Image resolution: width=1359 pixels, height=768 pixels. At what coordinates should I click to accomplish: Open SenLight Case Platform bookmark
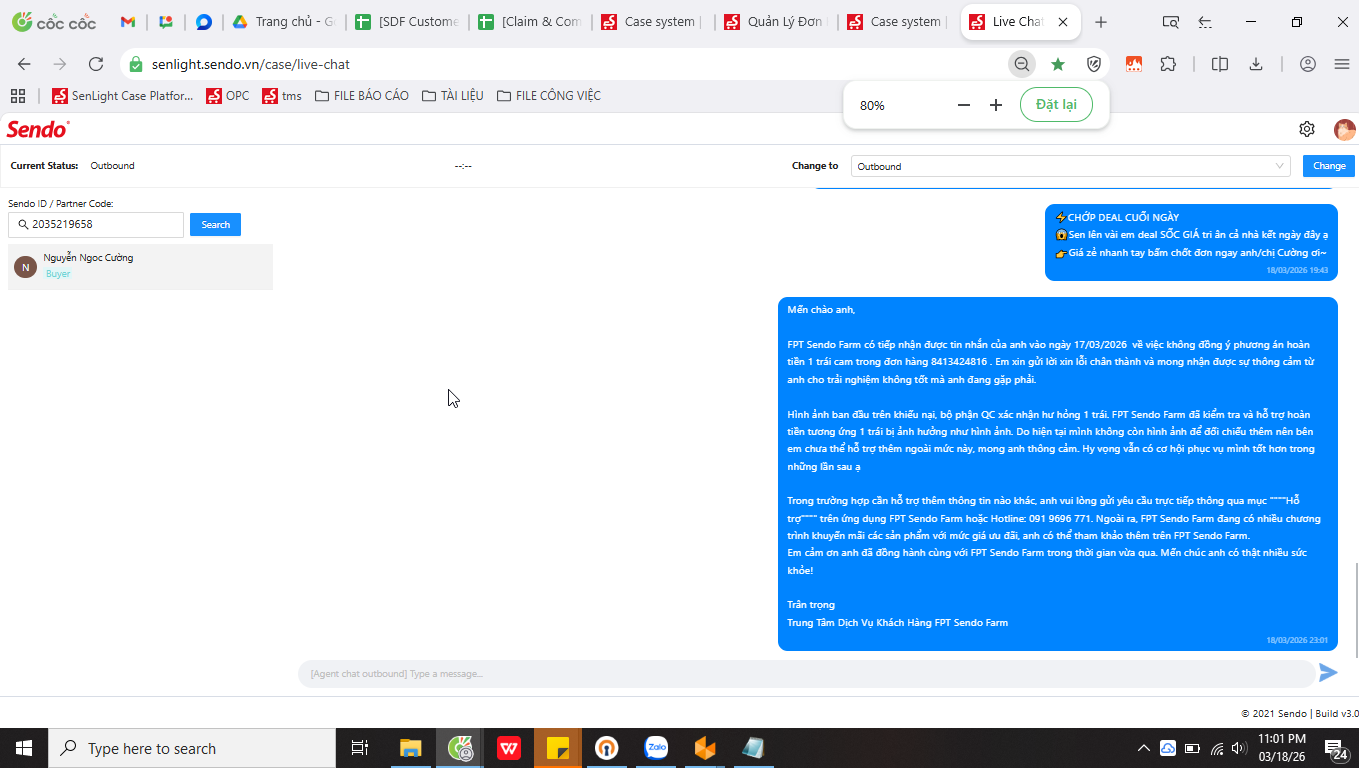coord(123,96)
